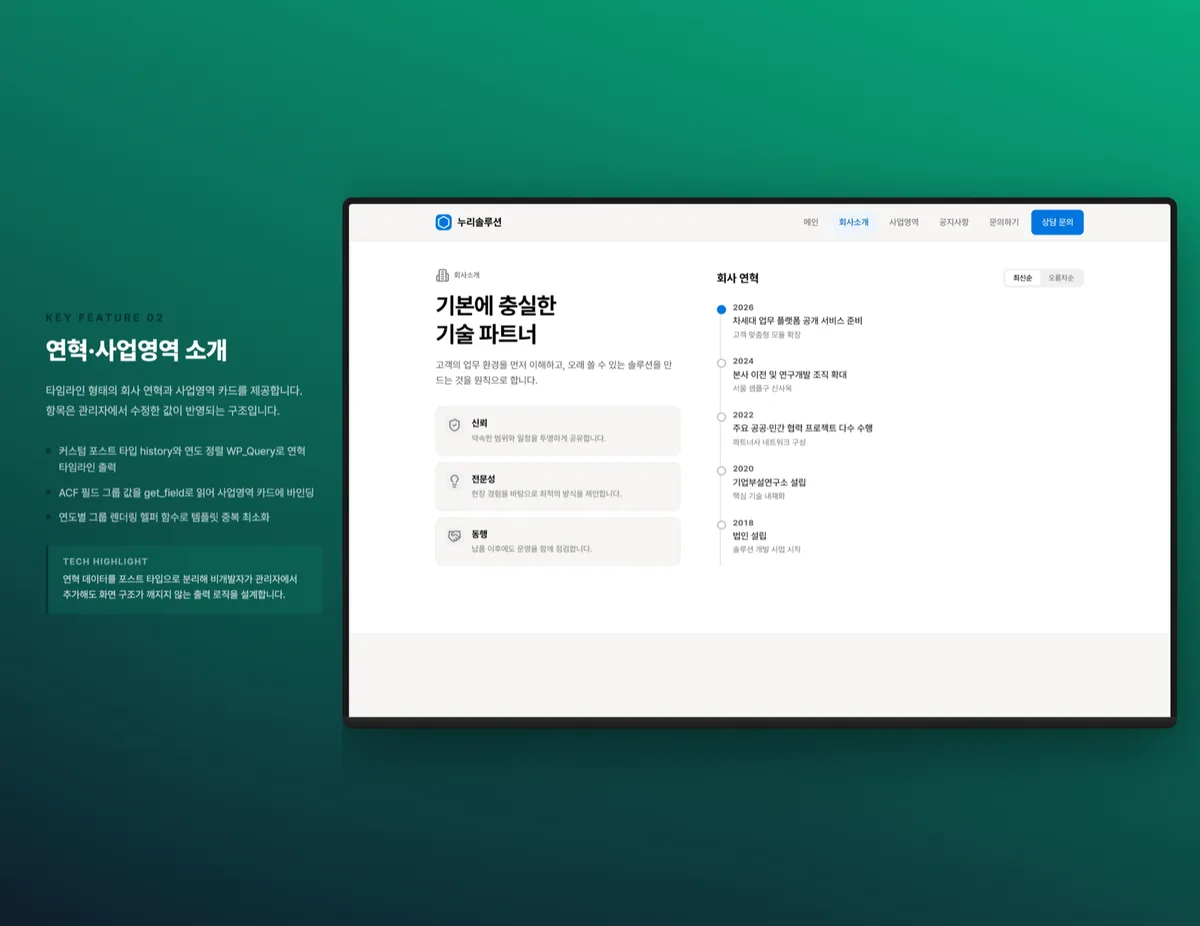Click '차세대 업무 플랫폼 공개 서비스 준비' entry
Image resolution: width=1200 pixels, height=926 pixels.
(x=797, y=321)
